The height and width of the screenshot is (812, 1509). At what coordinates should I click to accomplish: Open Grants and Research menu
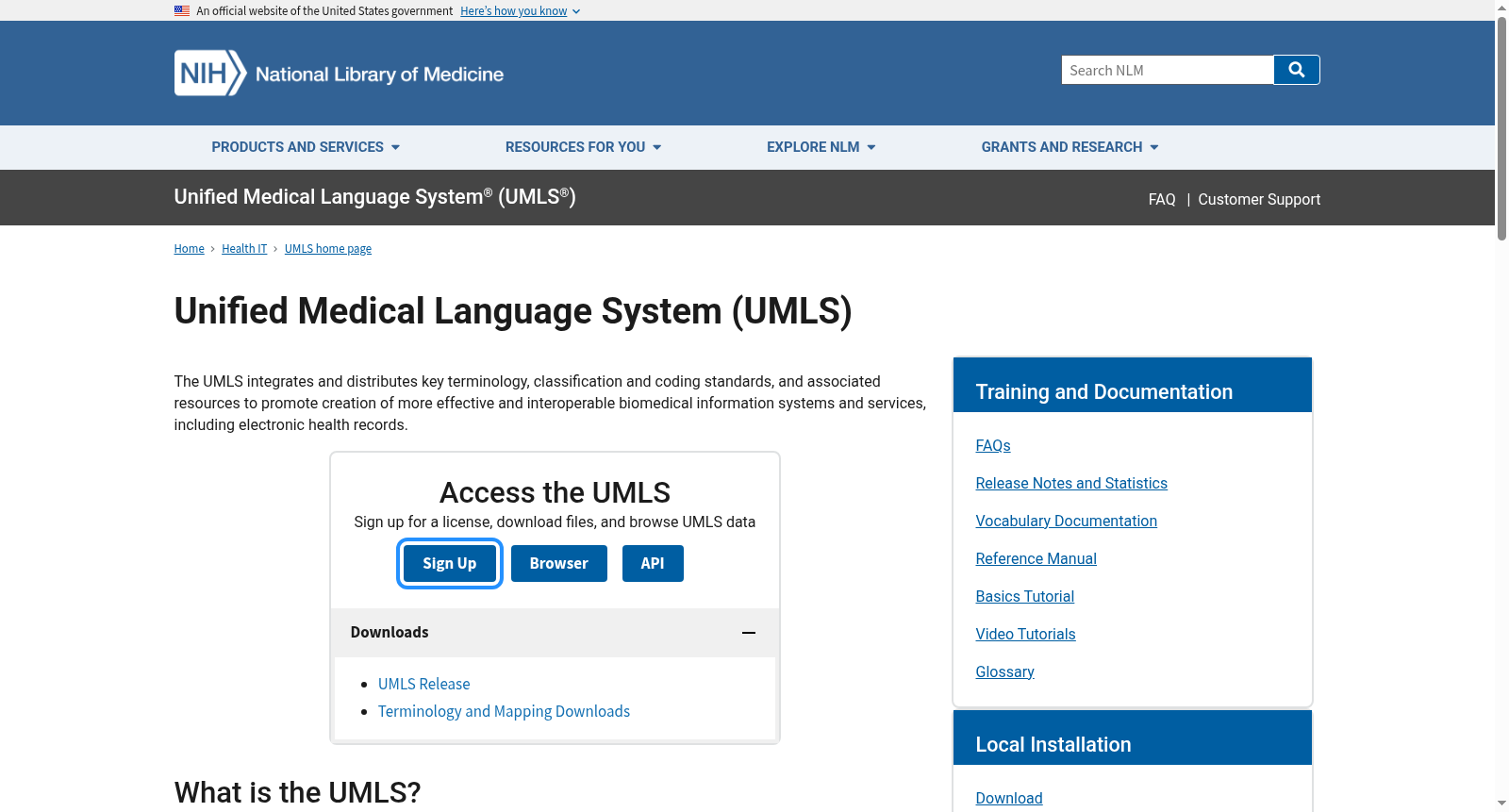point(1070,147)
